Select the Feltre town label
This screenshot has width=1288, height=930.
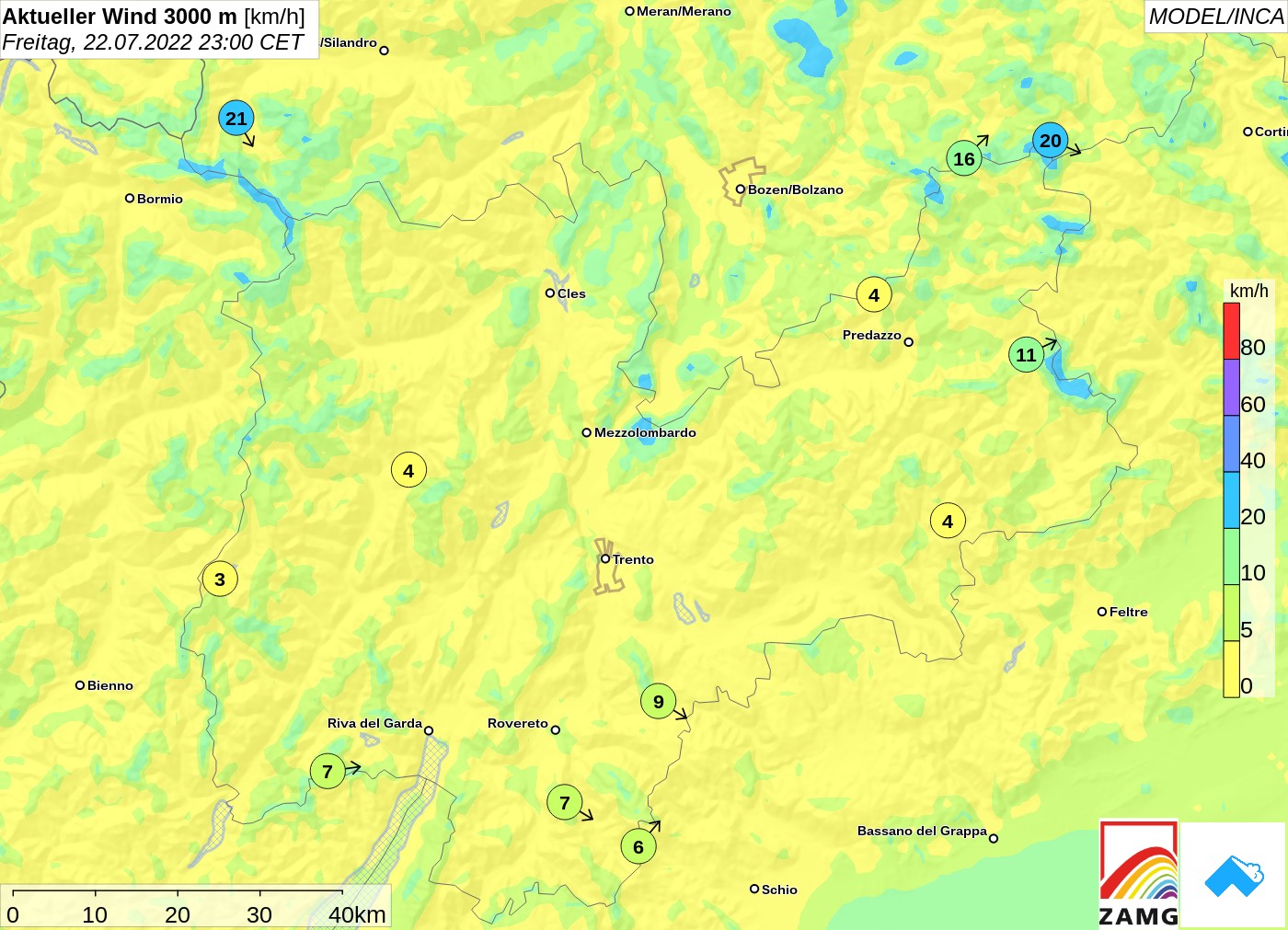point(1129,612)
